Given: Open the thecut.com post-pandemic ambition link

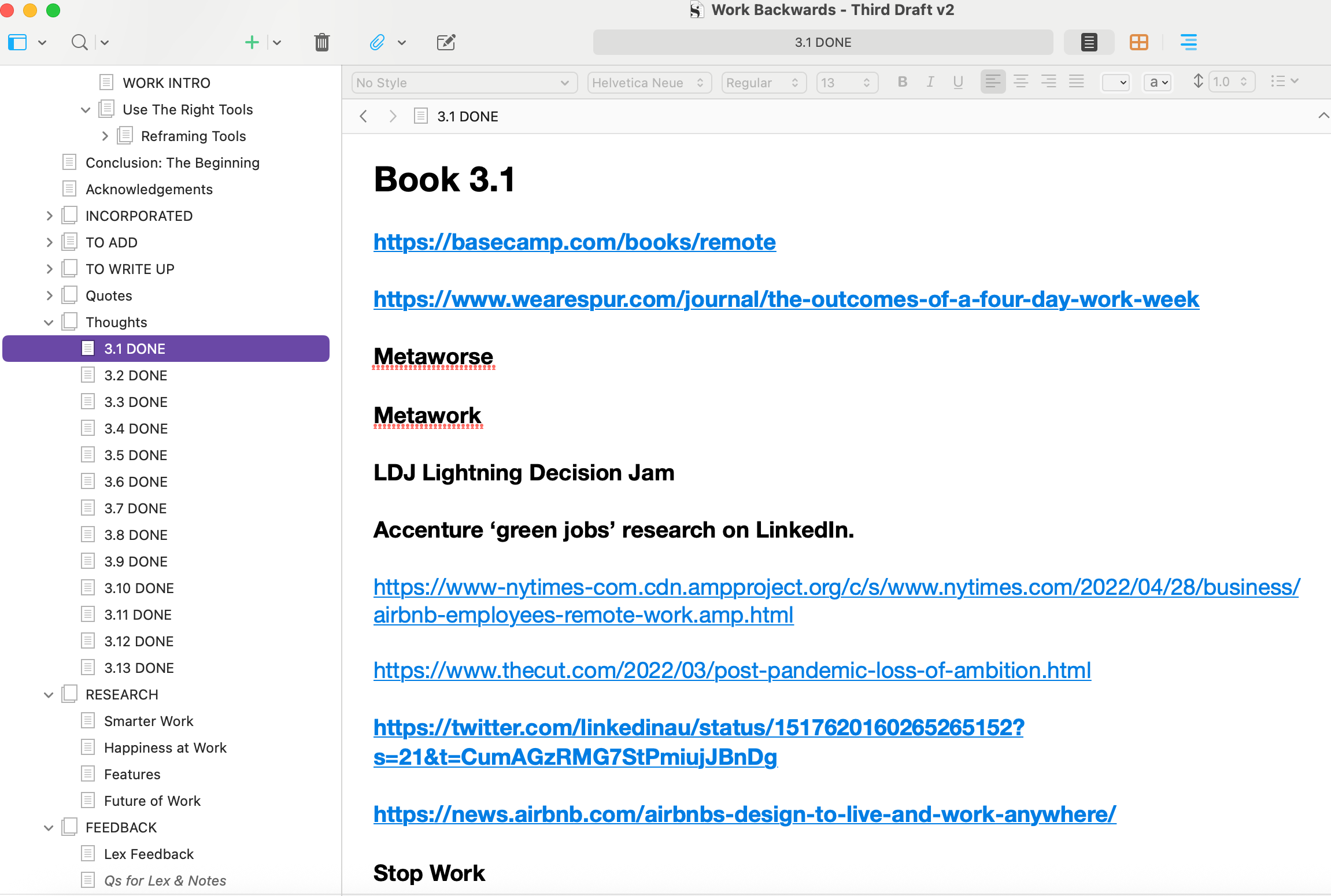Looking at the screenshot, I should pos(731,671).
